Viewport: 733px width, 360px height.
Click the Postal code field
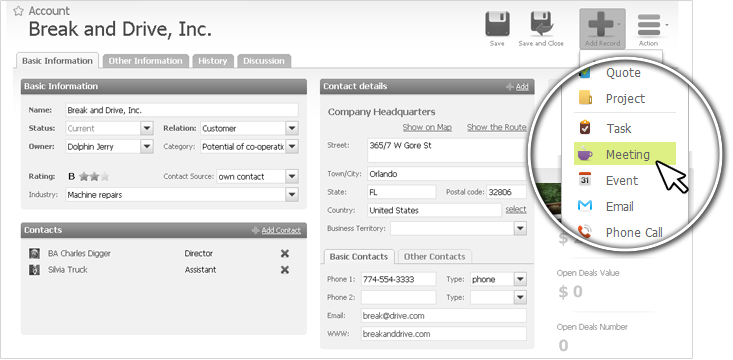506,192
